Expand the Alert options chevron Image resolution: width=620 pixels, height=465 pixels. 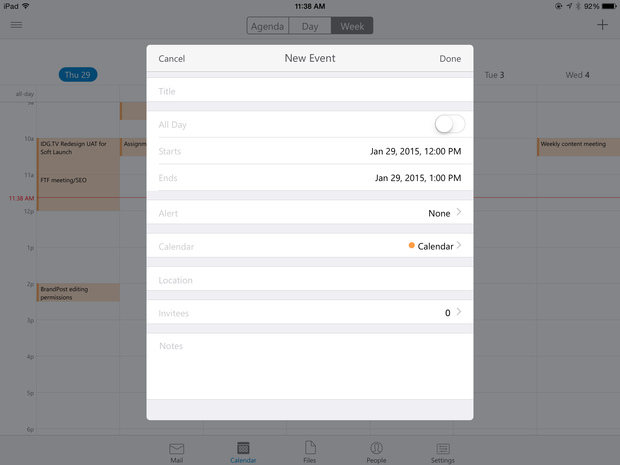click(x=459, y=212)
